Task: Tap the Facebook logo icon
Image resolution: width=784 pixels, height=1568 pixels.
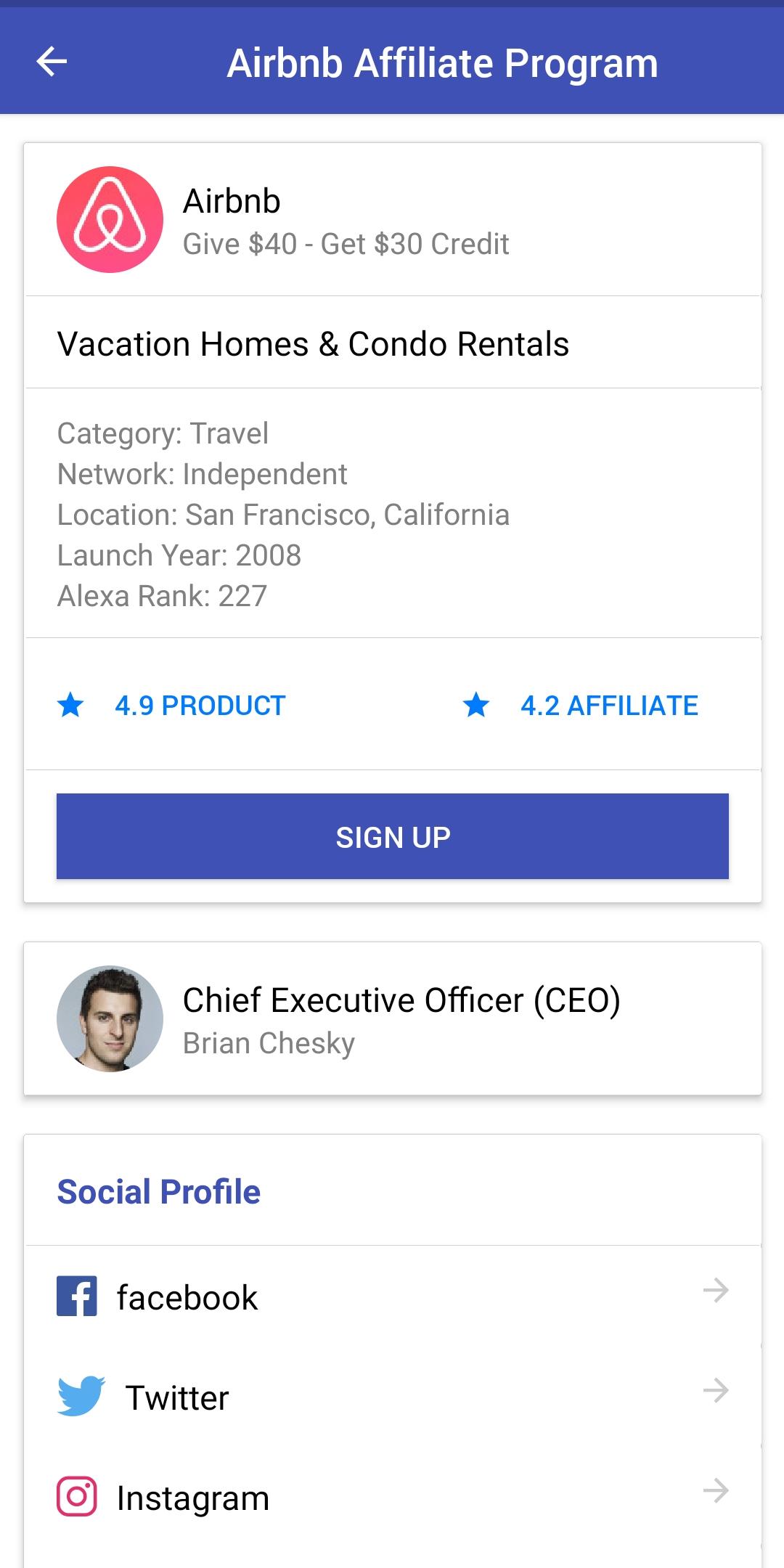Action: (77, 1297)
